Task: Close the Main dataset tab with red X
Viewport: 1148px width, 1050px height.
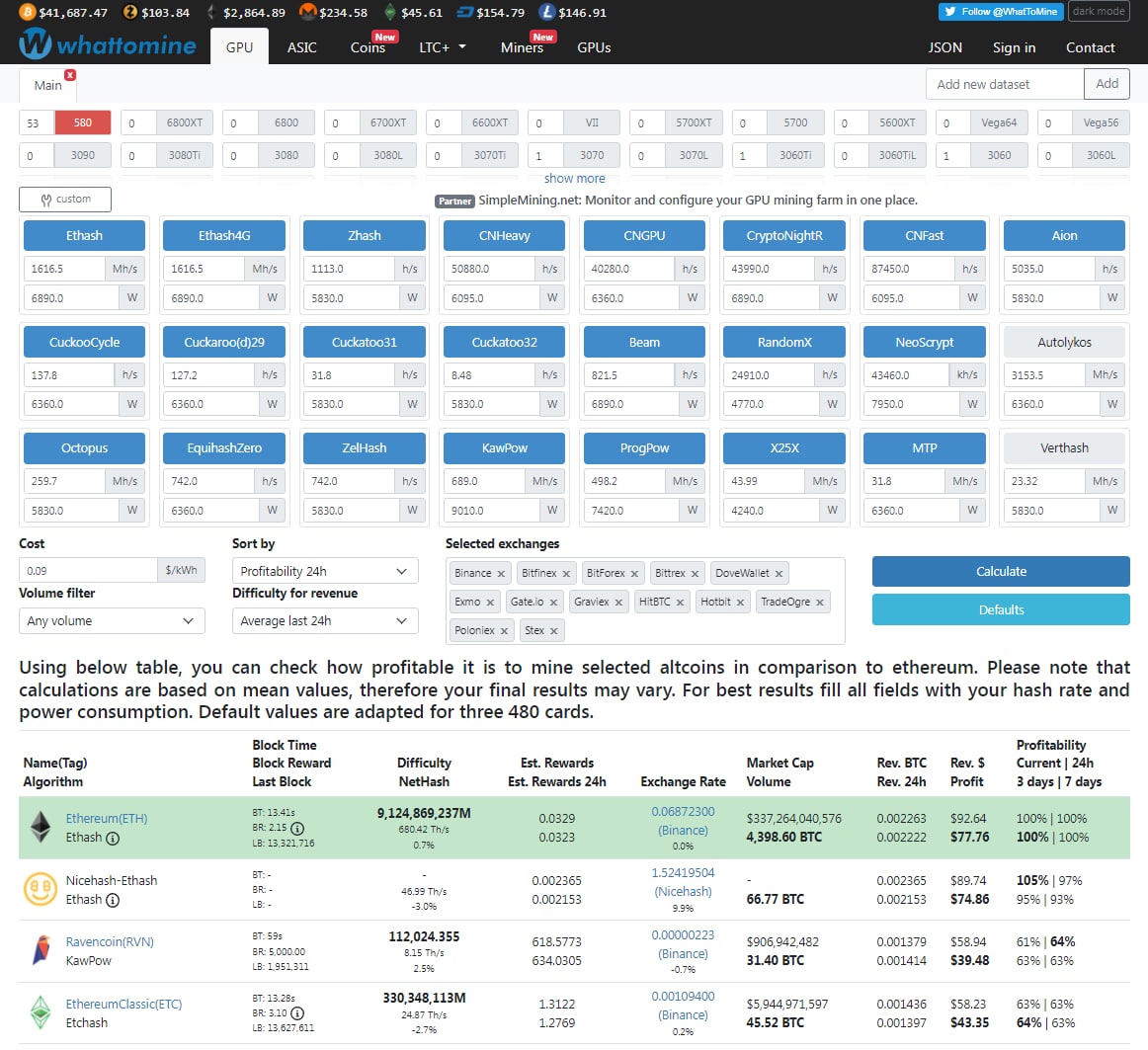Action: click(x=70, y=75)
